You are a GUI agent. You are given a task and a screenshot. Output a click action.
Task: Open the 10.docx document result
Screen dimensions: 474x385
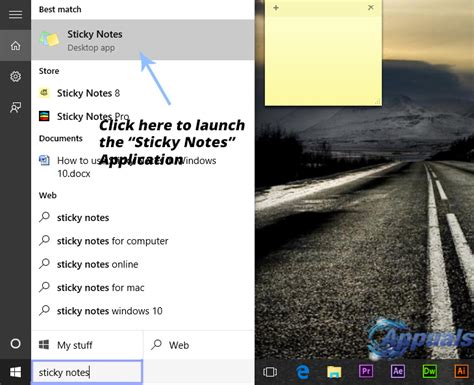click(143, 167)
